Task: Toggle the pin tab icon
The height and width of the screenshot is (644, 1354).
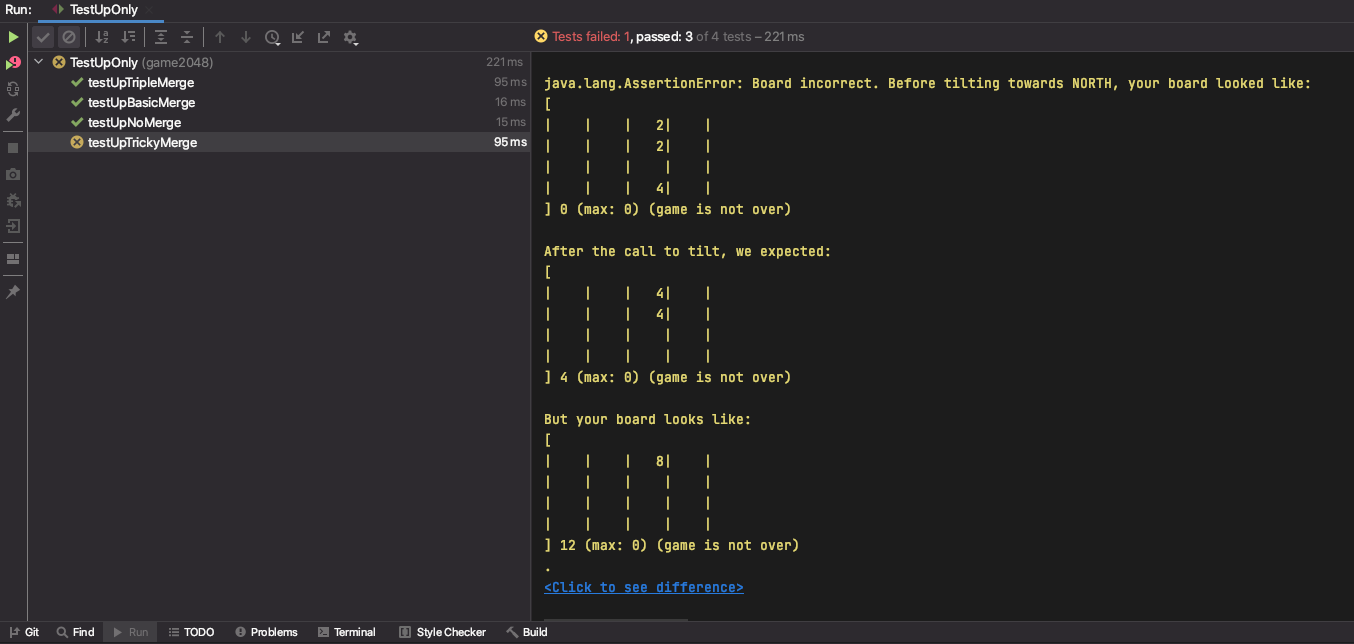Action: coord(13,292)
